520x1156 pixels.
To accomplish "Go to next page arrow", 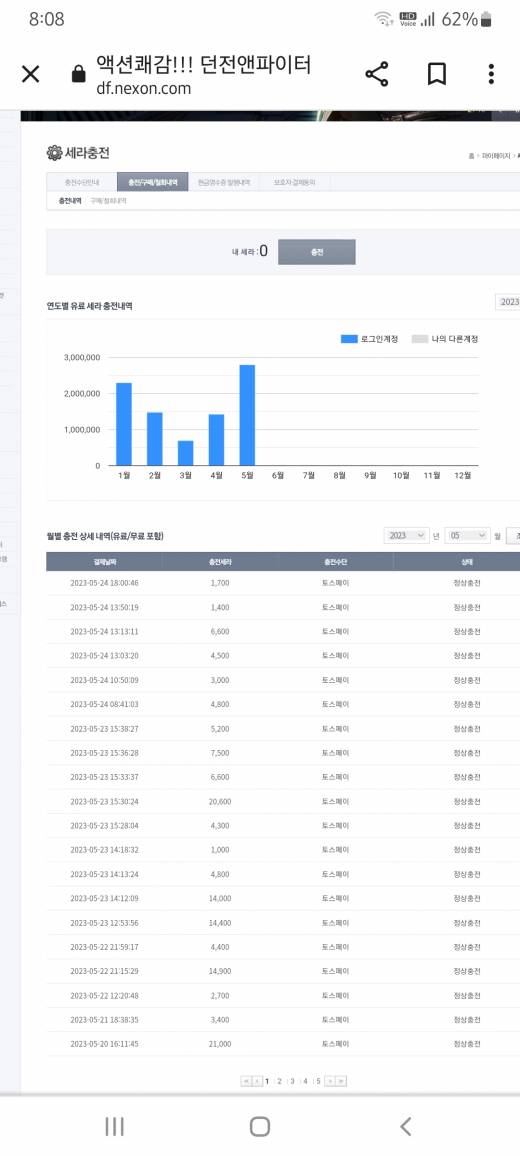I will 330,1081.
